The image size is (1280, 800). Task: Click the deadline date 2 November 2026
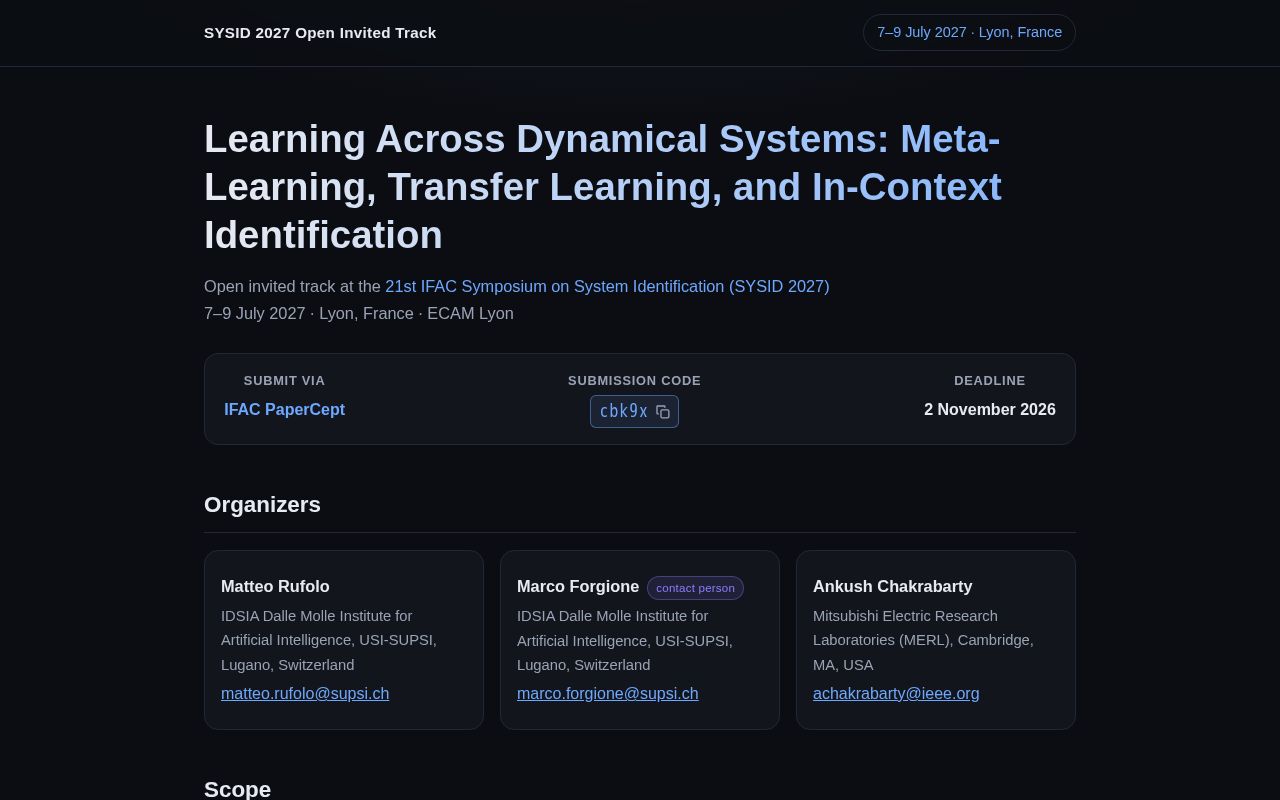(x=990, y=410)
